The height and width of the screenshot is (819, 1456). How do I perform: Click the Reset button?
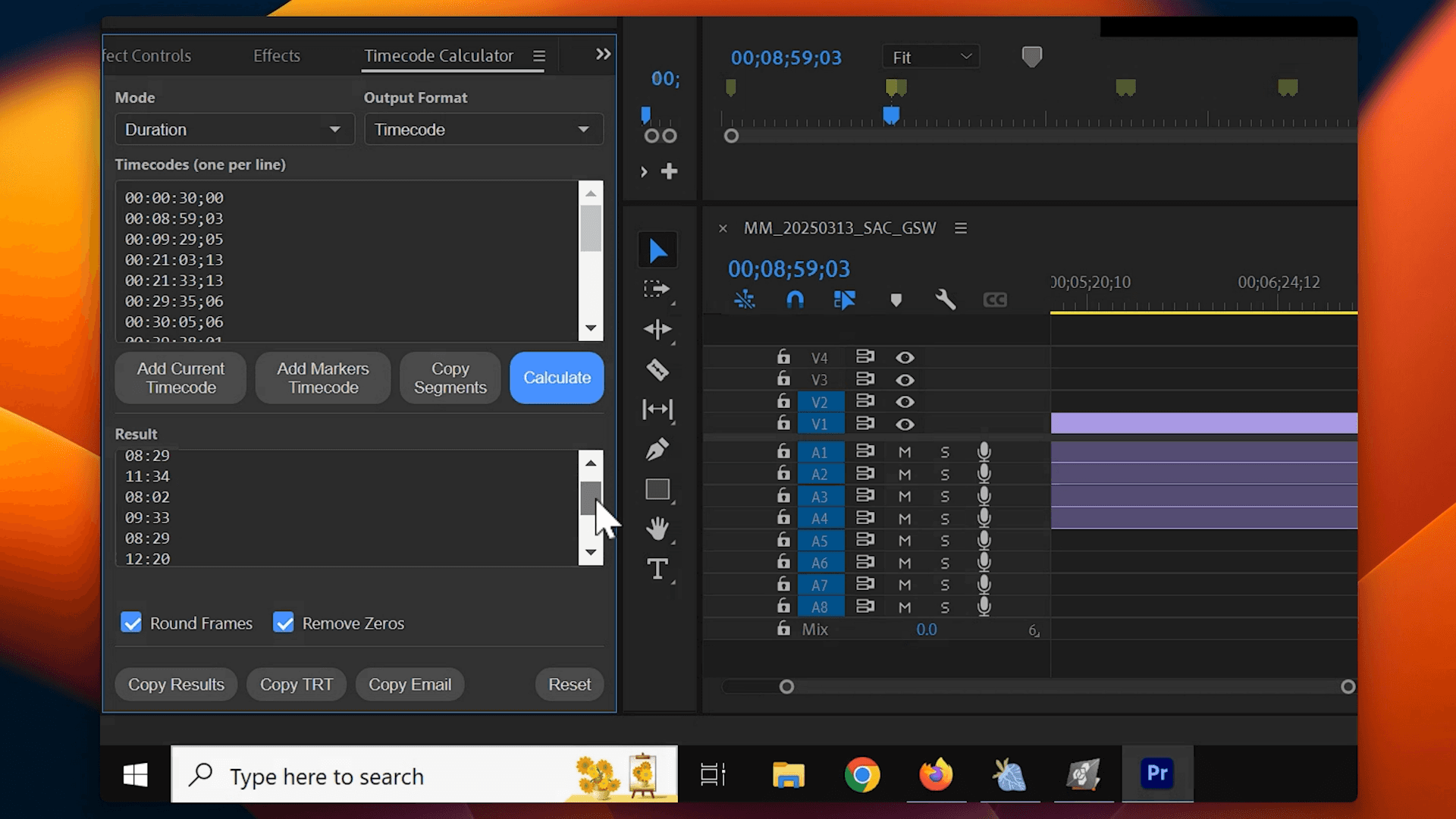click(x=570, y=685)
